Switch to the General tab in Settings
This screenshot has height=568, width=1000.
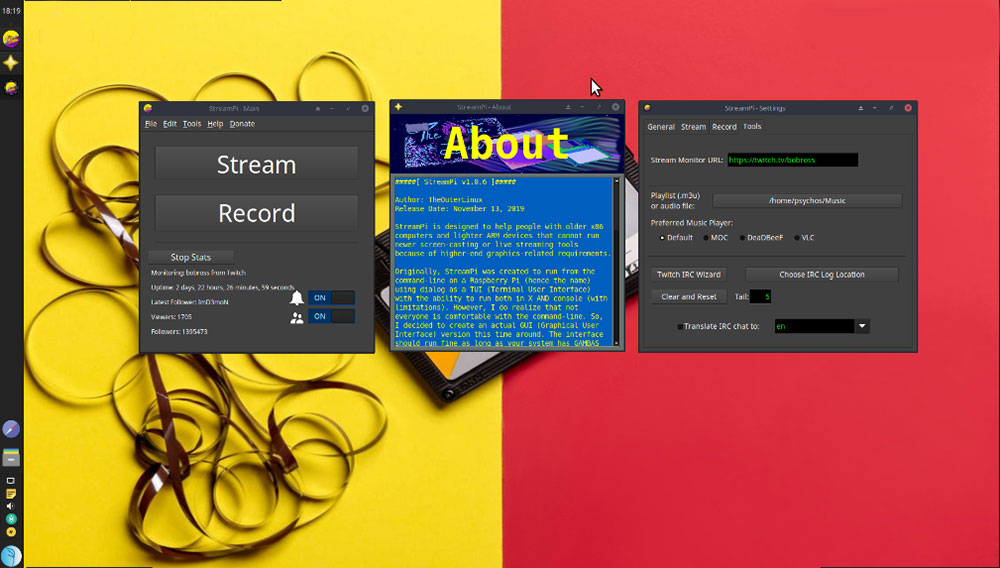coord(661,127)
